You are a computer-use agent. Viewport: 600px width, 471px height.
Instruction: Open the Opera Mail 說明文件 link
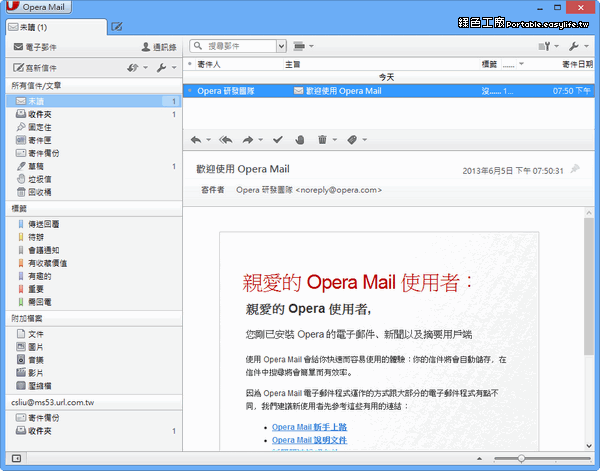(x=309, y=440)
